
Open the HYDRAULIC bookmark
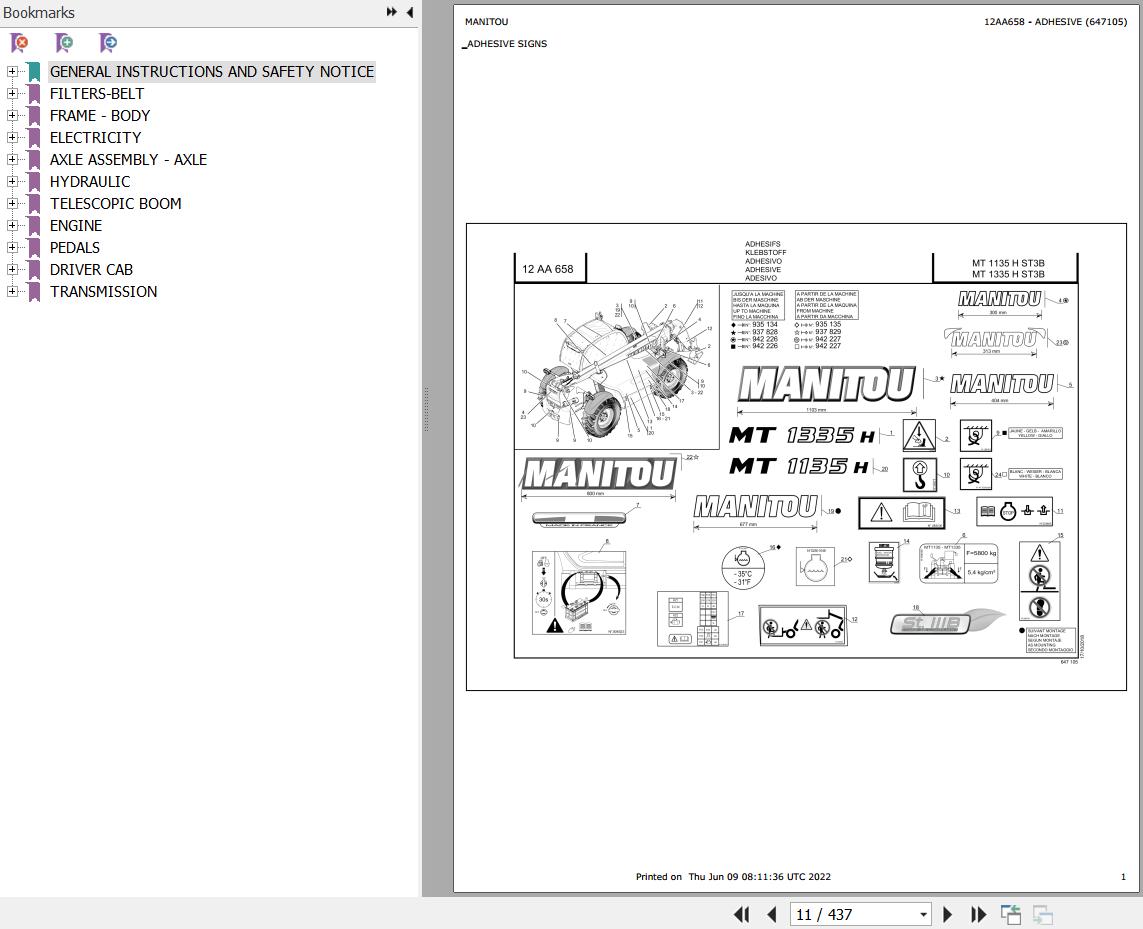pos(90,181)
